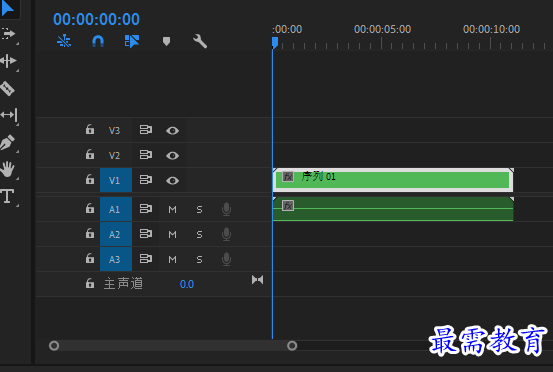The width and height of the screenshot is (553, 372).
Task: Toggle lock on track A1
Action: coord(90,208)
